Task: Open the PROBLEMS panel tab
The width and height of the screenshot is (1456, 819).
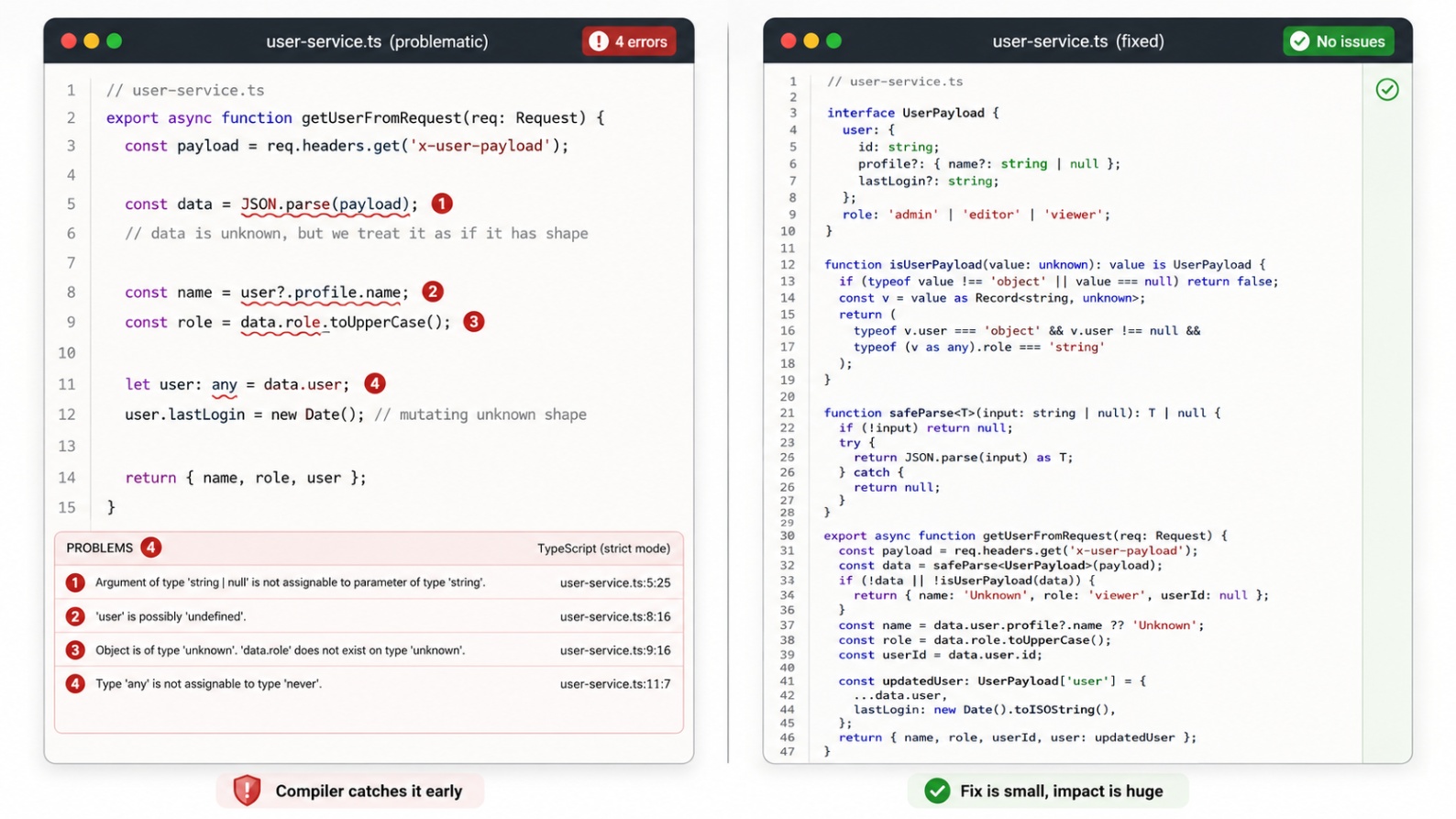Action: pyautogui.click(x=100, y=548)
